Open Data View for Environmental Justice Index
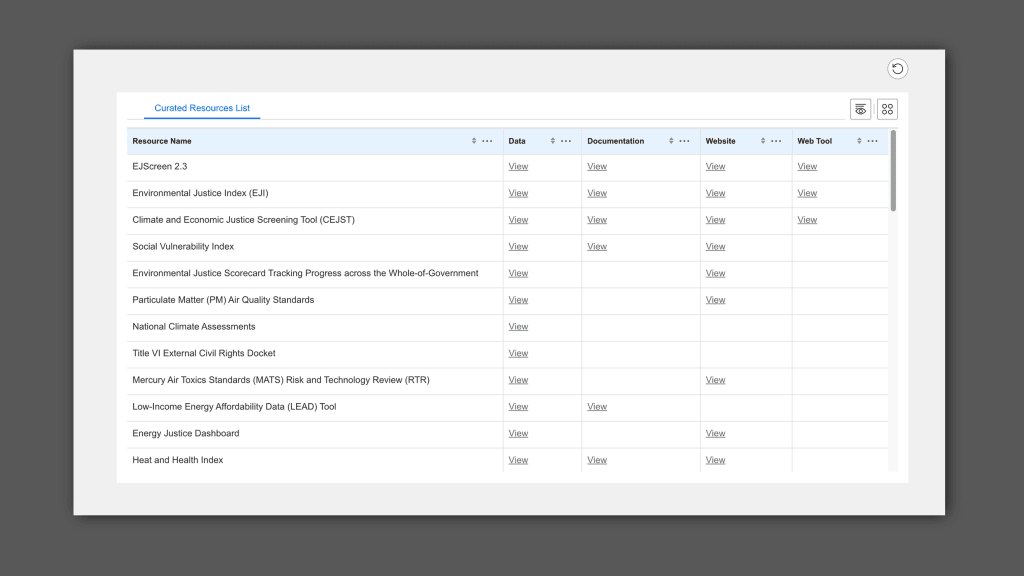Screen dimensions: 1024x576 [x=518, y=193]
